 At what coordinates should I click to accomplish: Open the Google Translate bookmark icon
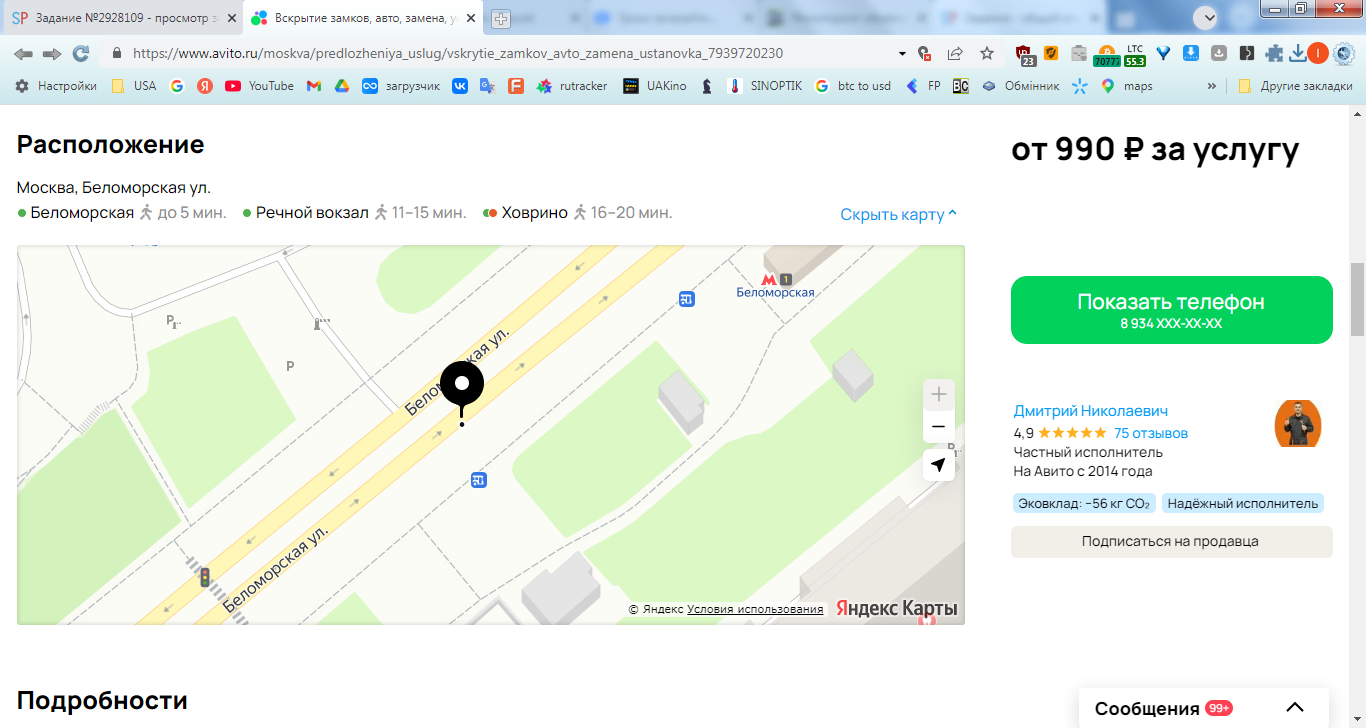(487, 86)
